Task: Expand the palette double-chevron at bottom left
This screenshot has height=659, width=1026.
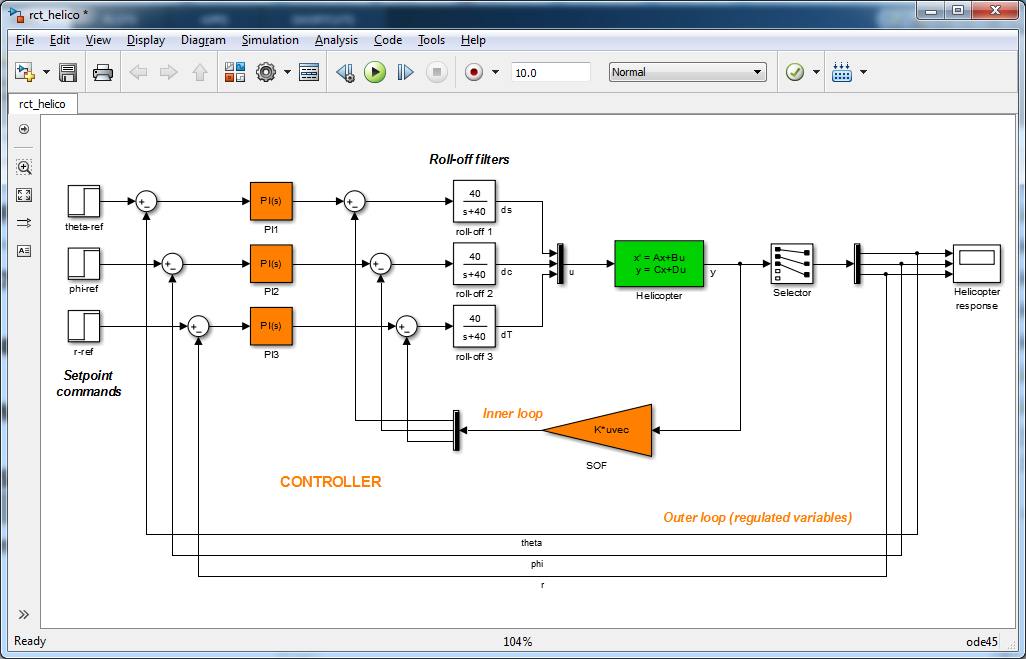Action: pyautogui.click(x=24, y=614)
